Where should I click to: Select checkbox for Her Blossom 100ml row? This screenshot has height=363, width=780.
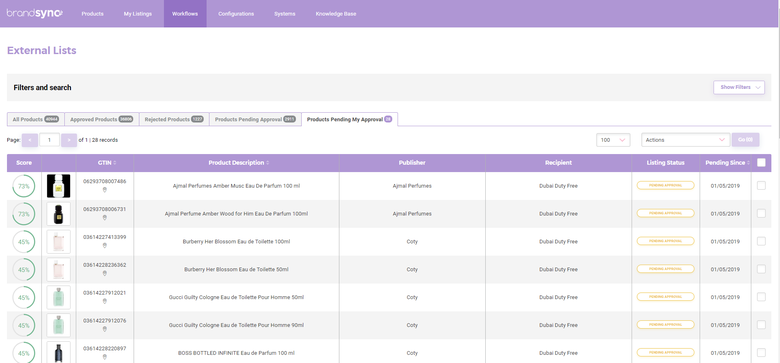761,241
